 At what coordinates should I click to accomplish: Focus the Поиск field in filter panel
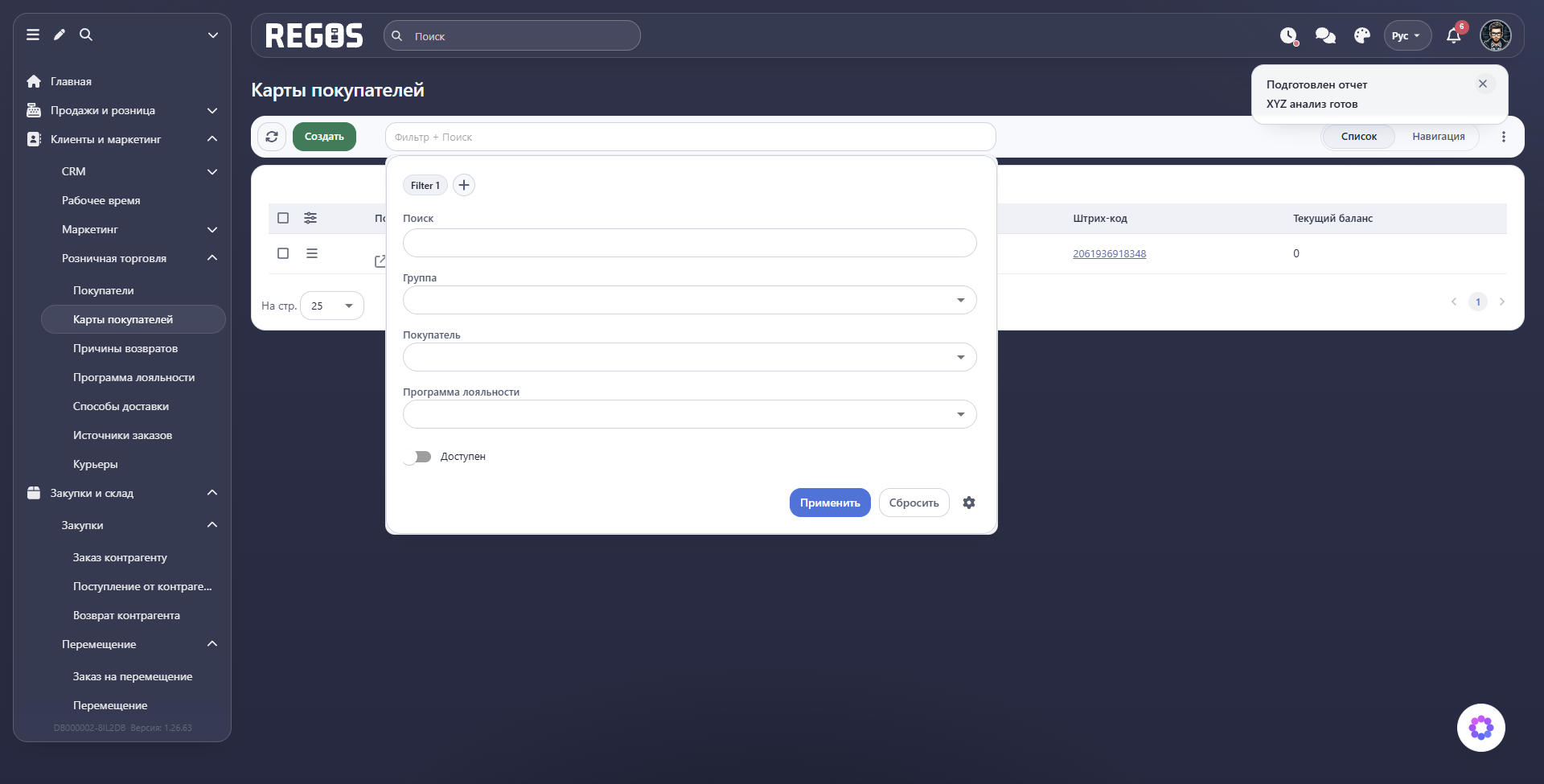690,243
